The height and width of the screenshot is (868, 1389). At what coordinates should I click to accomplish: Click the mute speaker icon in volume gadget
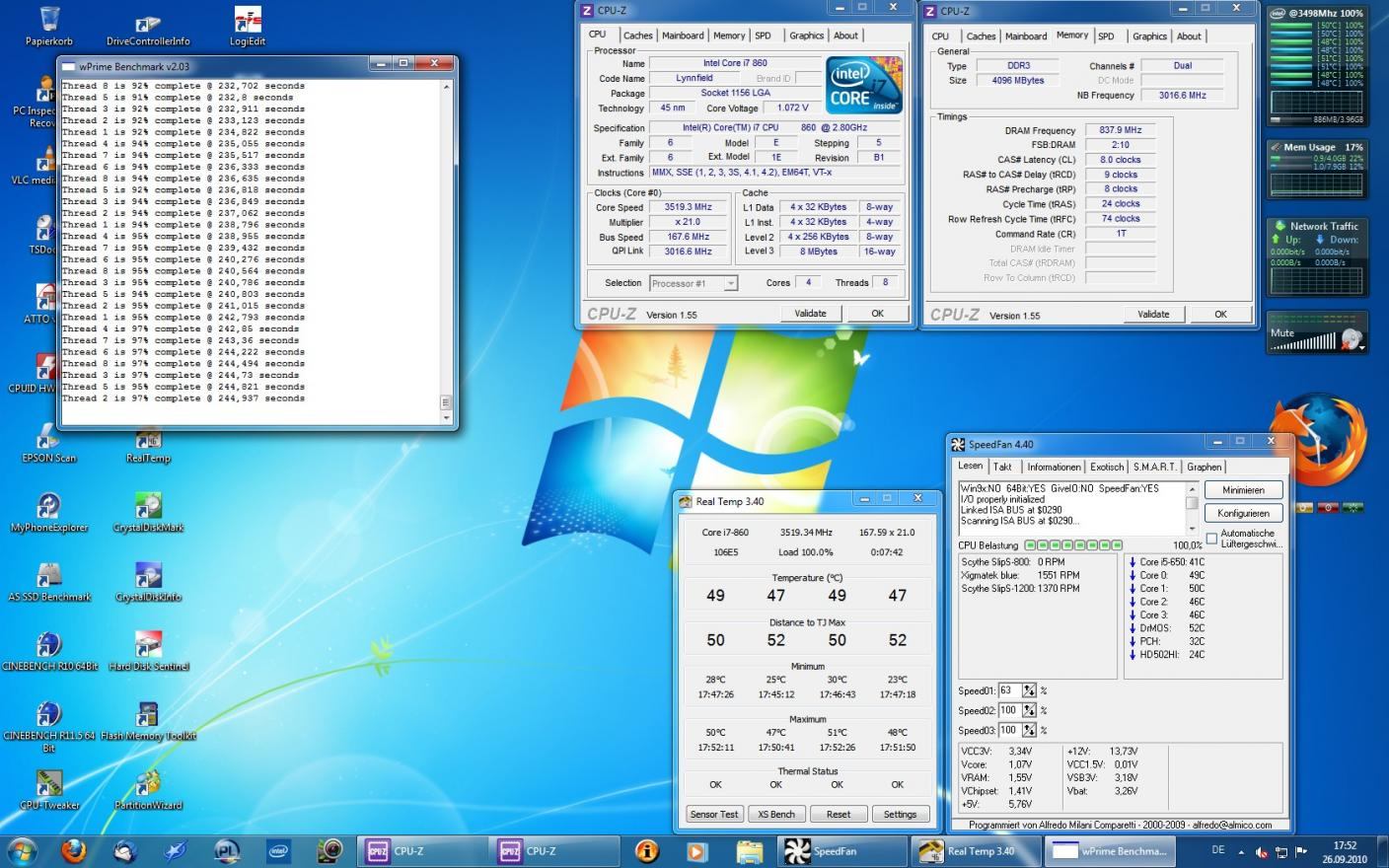(1352, 339)
